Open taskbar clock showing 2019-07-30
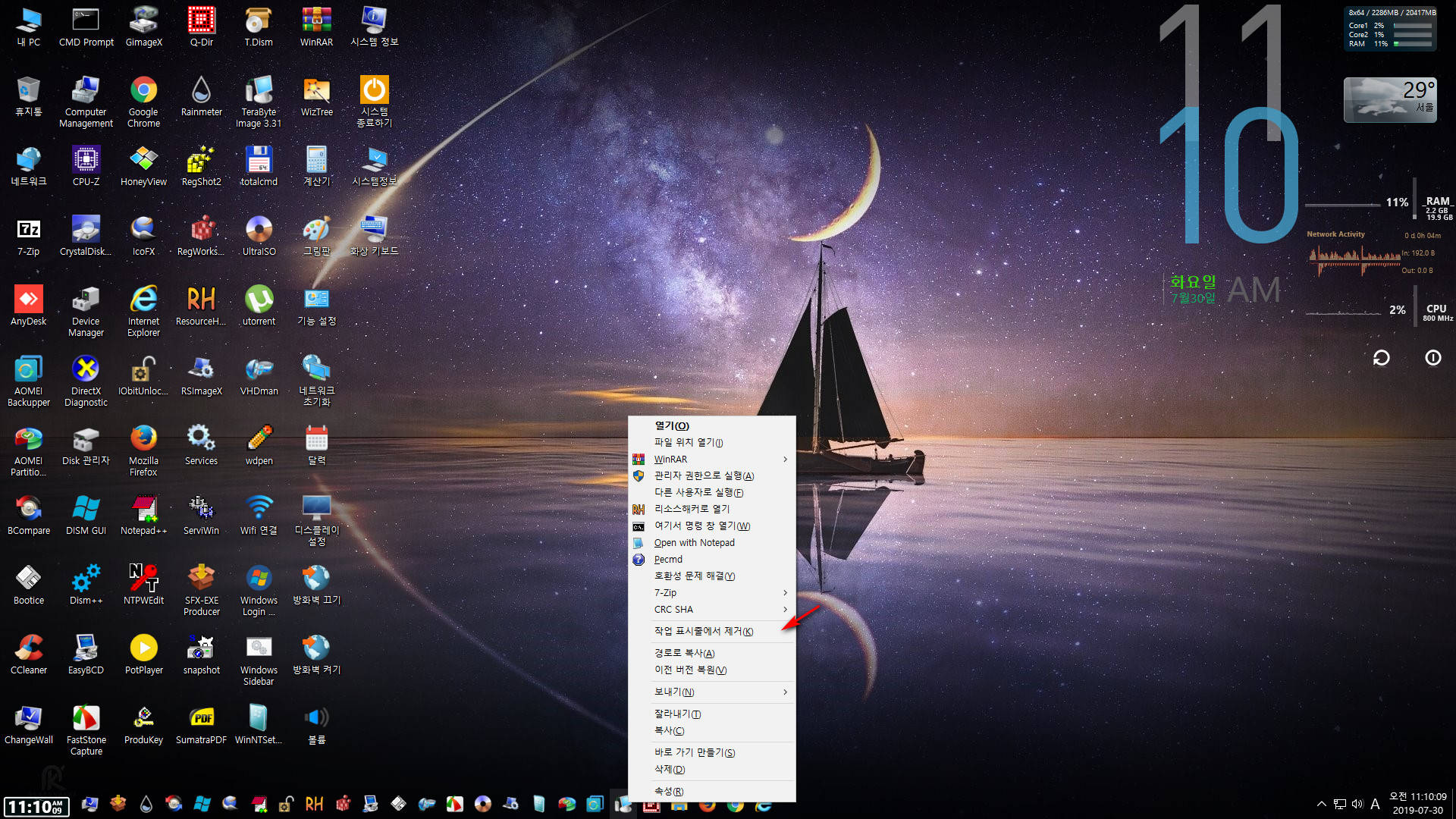1456x819 pixels. click(x=1417, y=803)
